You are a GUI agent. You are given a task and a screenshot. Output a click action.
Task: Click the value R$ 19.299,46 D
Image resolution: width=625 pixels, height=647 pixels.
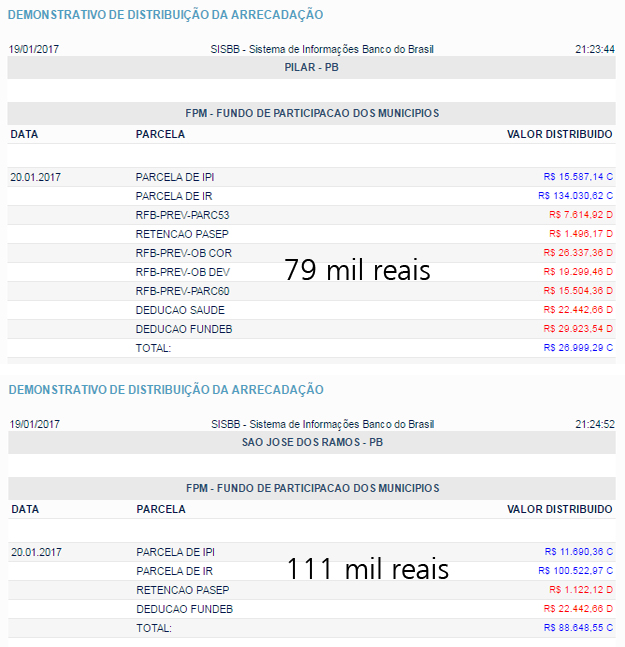click(578, 272)
